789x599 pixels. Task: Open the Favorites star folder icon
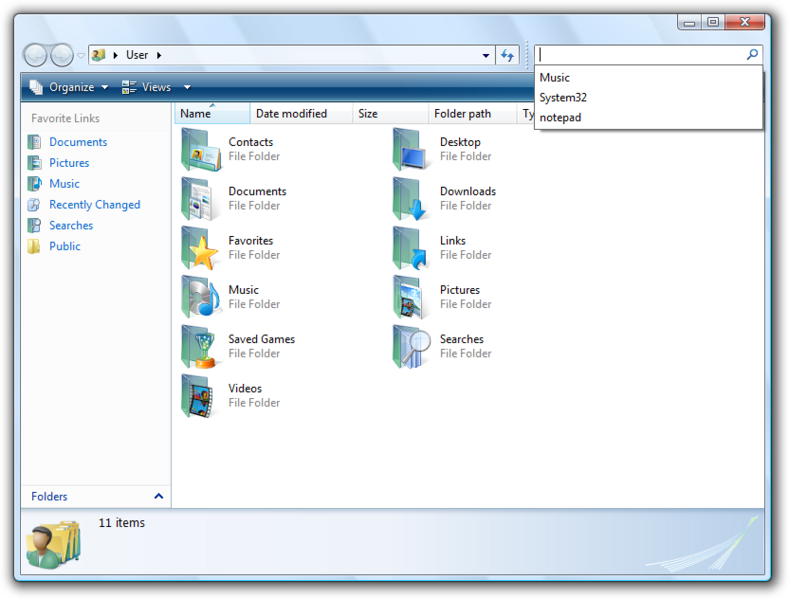click(x=202, y=248)
